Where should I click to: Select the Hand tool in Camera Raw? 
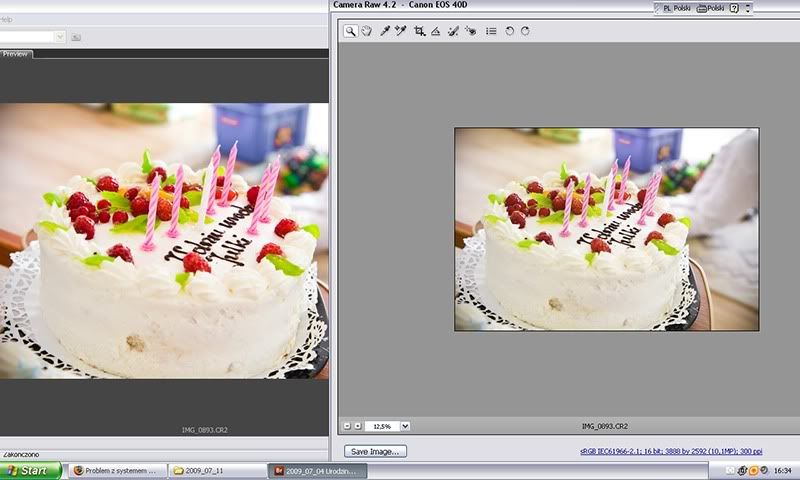coord(367,31)
